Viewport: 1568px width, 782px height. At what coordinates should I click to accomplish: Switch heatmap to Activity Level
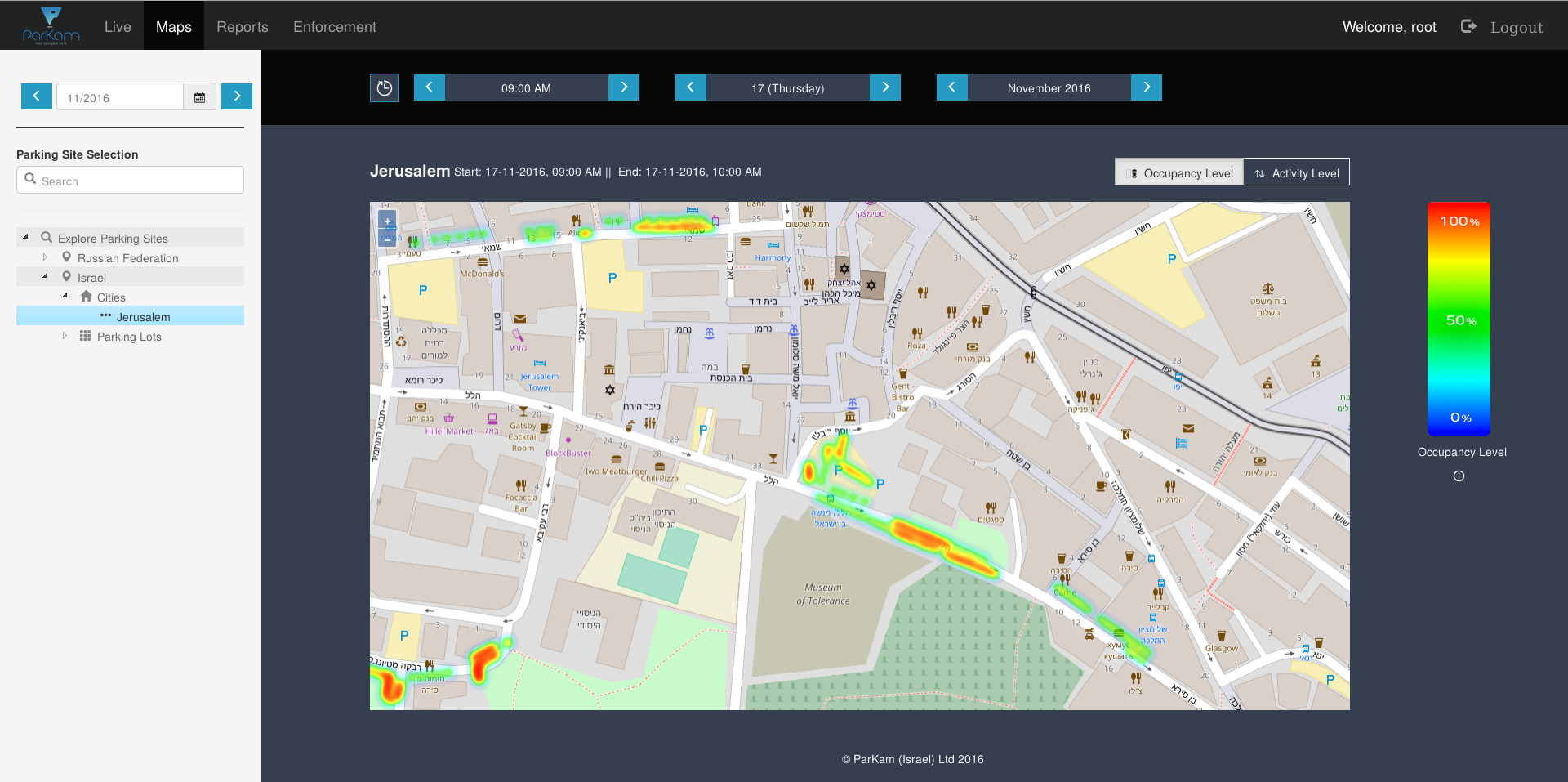(x=1296, y=172)
